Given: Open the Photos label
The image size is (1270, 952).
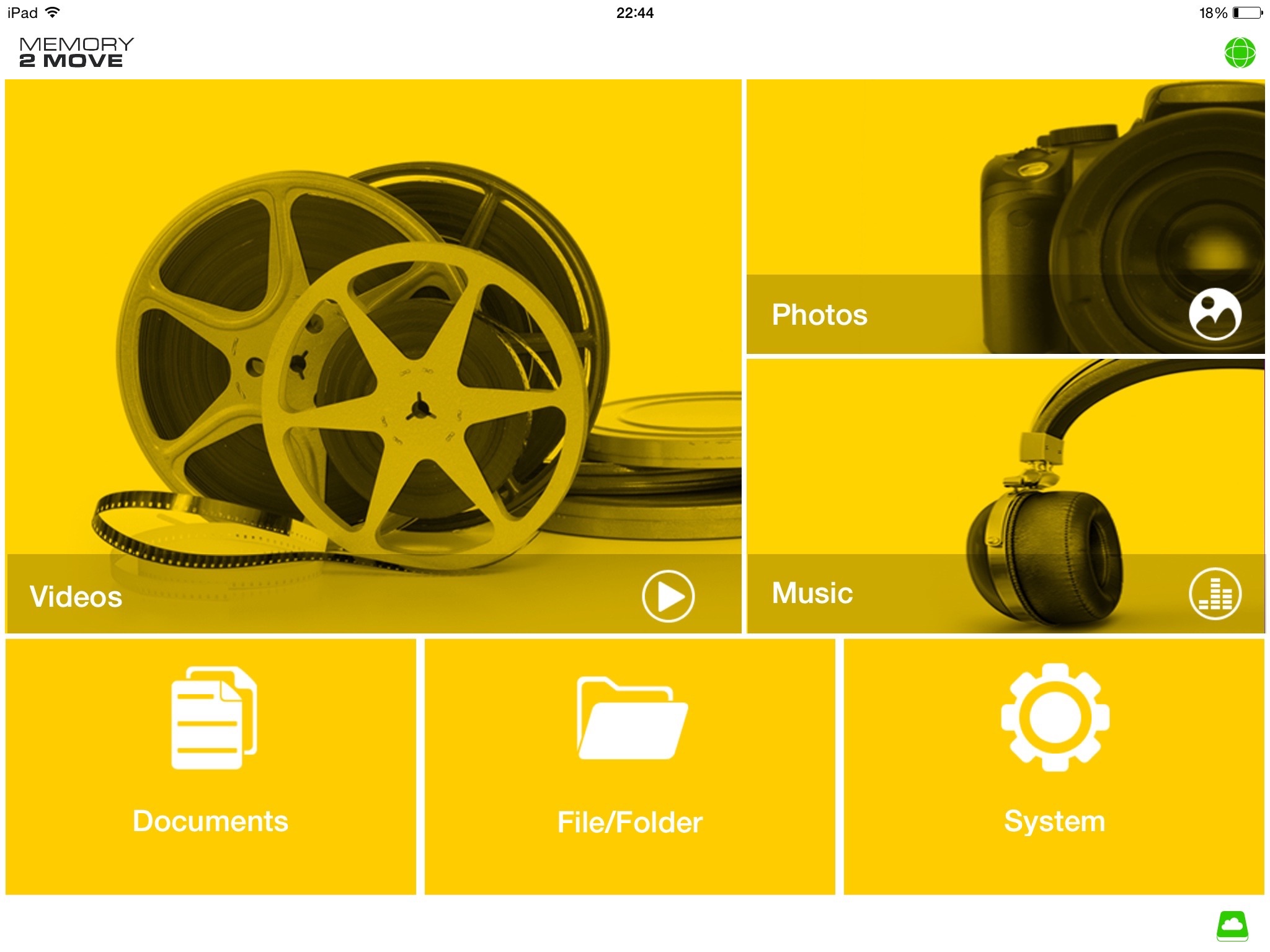Looking at the screenshot, I should click(x=819, y=315).
